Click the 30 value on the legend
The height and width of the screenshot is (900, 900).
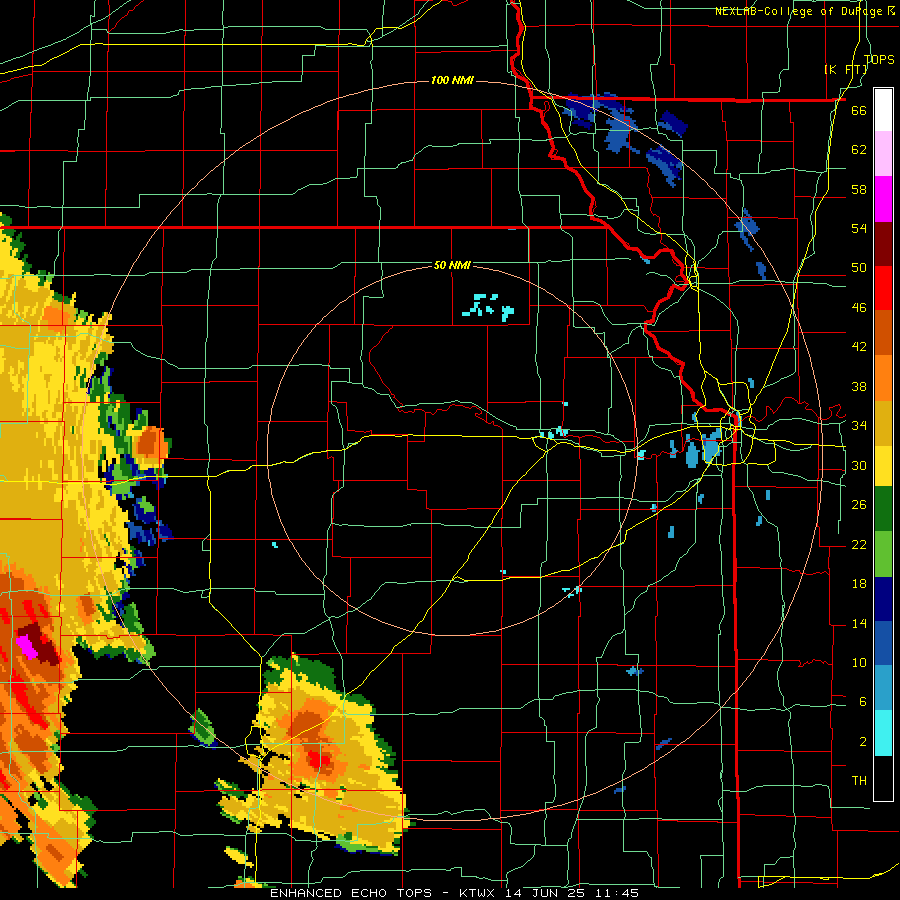coord(859,465)
